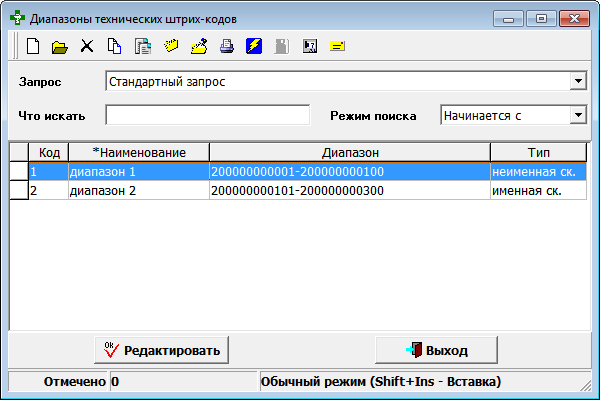Viewport: 600px width, 400px height.
Task: Click the Paste clipboard toolbar icon
Action: (143, 46)
